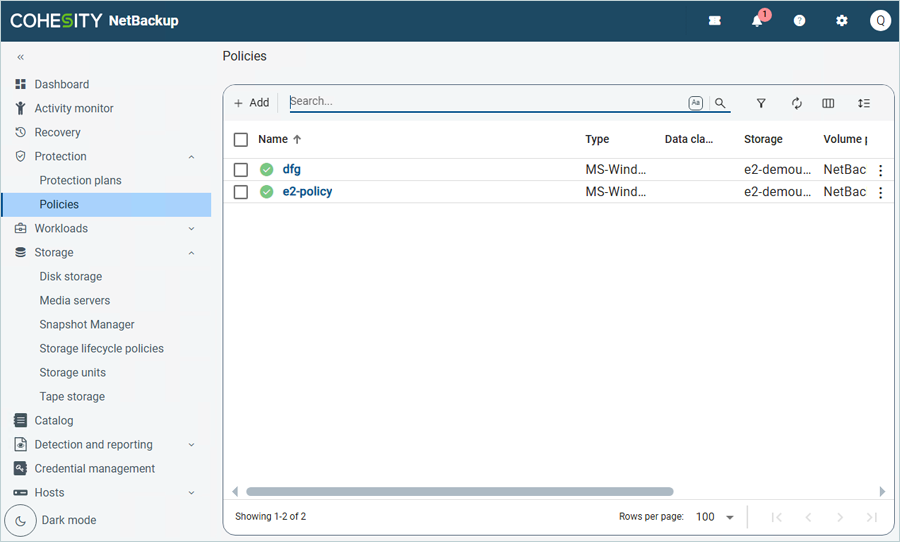900x542 pixels.
Task: Open the e2-policy link
Action: tap(307, 192)
